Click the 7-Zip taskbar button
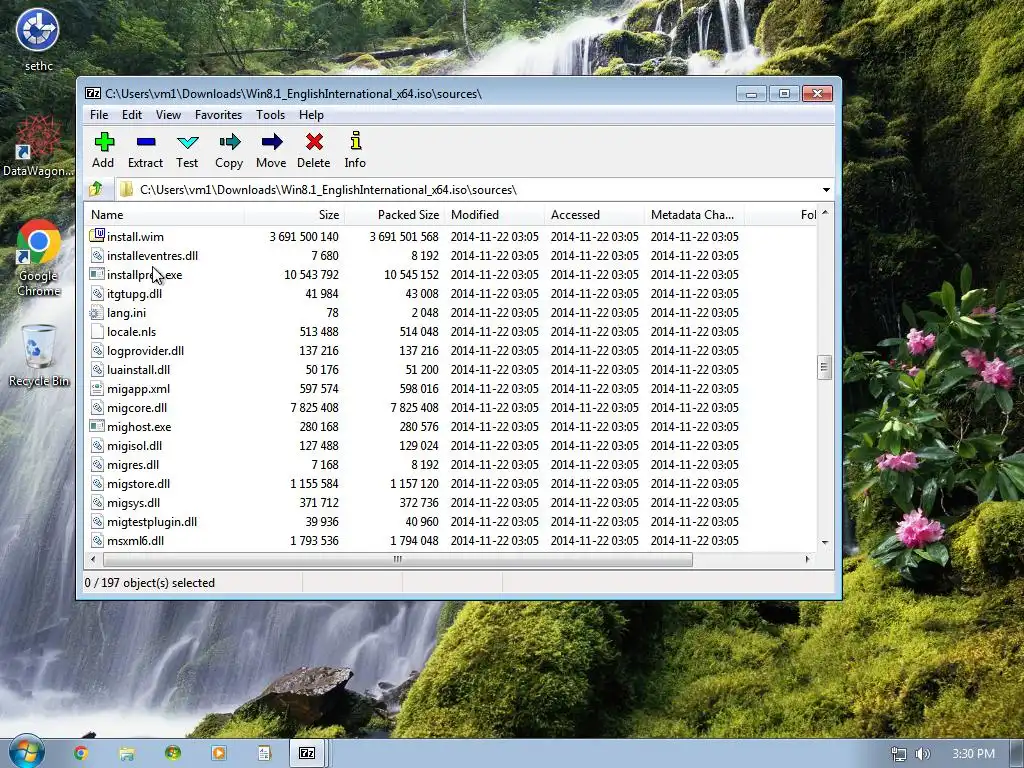The image size is (1024, 768). tap(307, 753)
